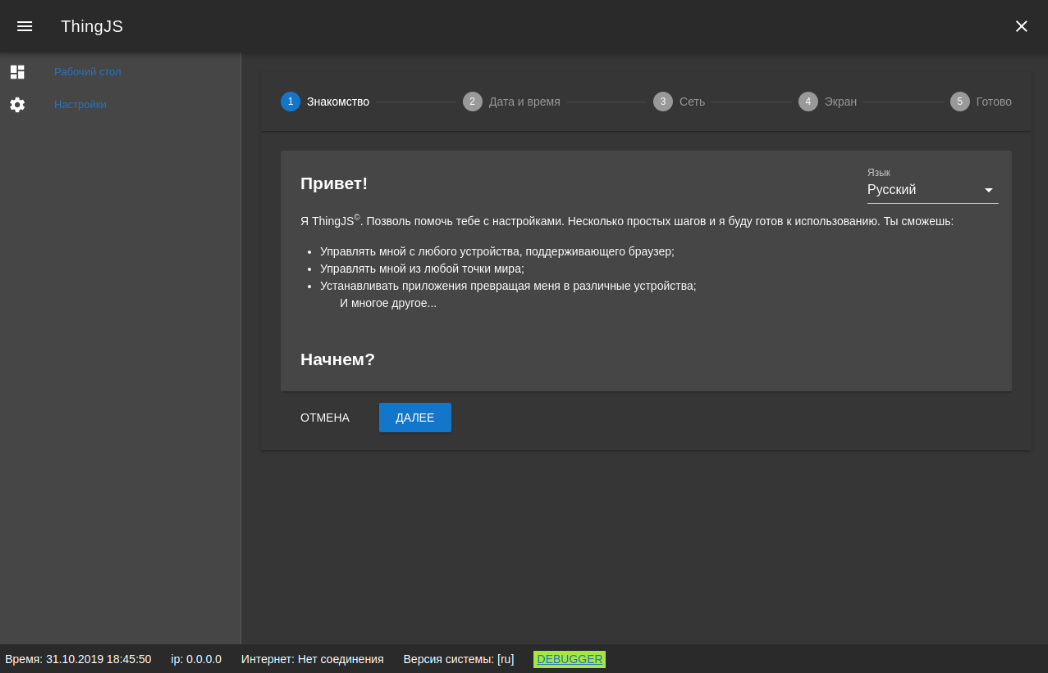Screen dimensions: 1048x673
Task: Click step circle 2 Дата и время
Action: [472, 101]
